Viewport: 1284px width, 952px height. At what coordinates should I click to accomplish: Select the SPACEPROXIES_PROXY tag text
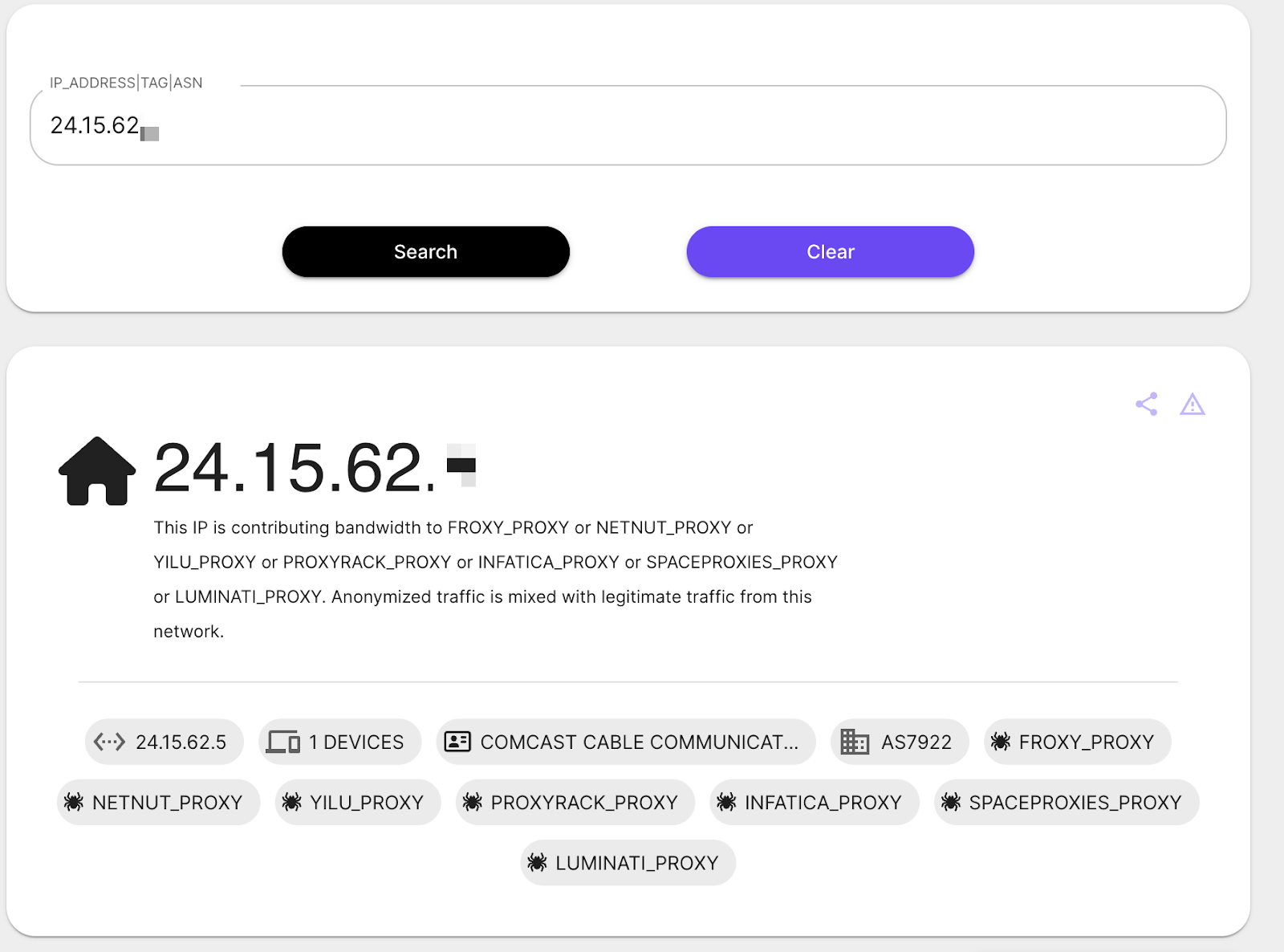point(1075,803)
